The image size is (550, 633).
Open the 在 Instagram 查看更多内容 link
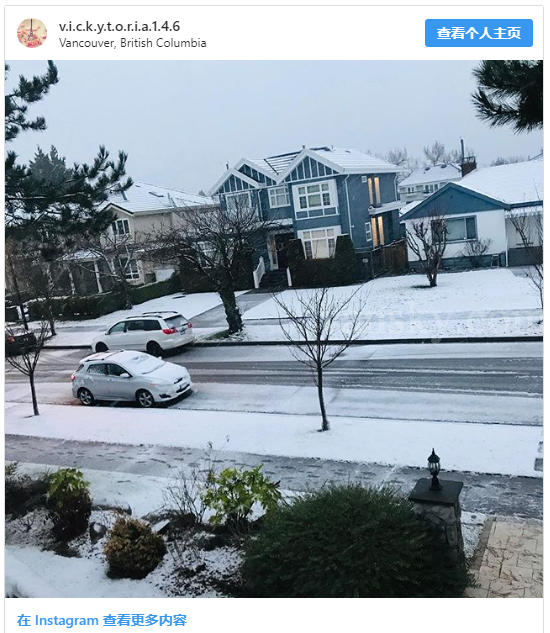pos(102,620)
